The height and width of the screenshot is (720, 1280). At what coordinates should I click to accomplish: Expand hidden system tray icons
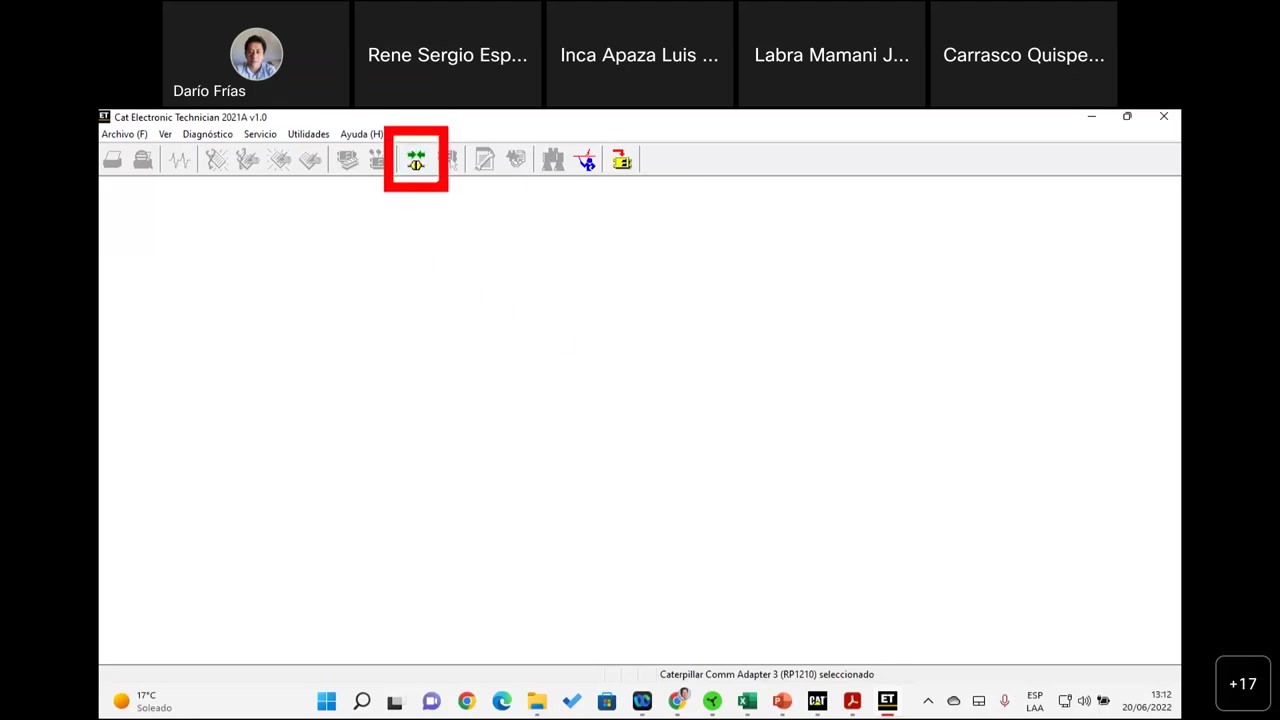pyautogui.click(x=928, y=701)
